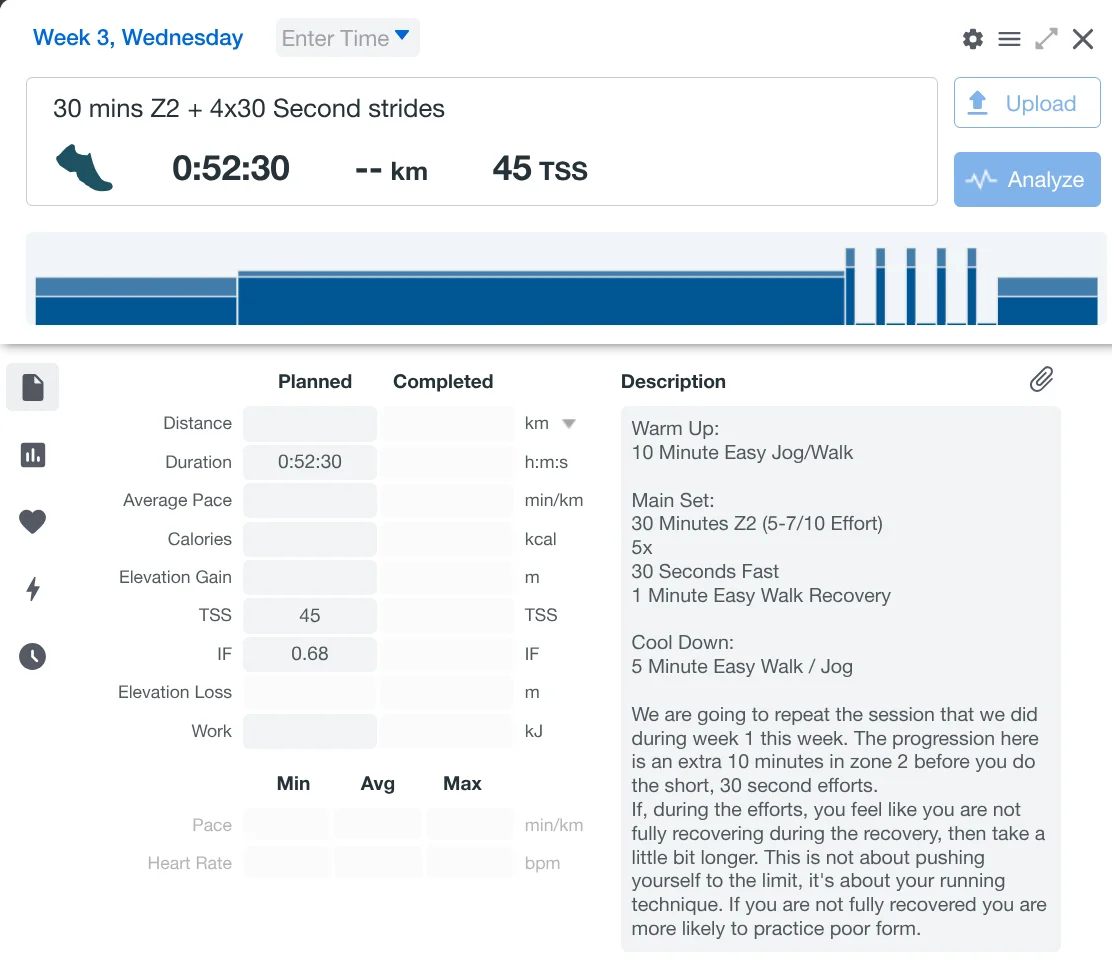Select the summary document sidebar icon
This screenshot has width=1112, height=960.
point(33,387)
